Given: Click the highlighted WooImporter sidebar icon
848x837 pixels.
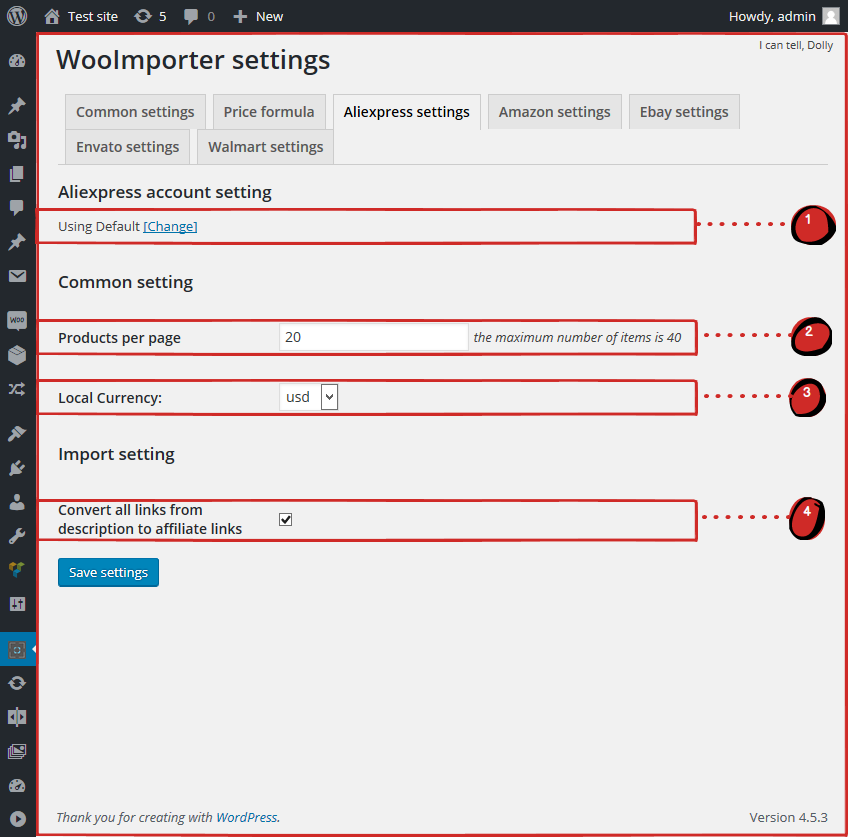Looking at the screenshot, I should [x=17, y=649].
